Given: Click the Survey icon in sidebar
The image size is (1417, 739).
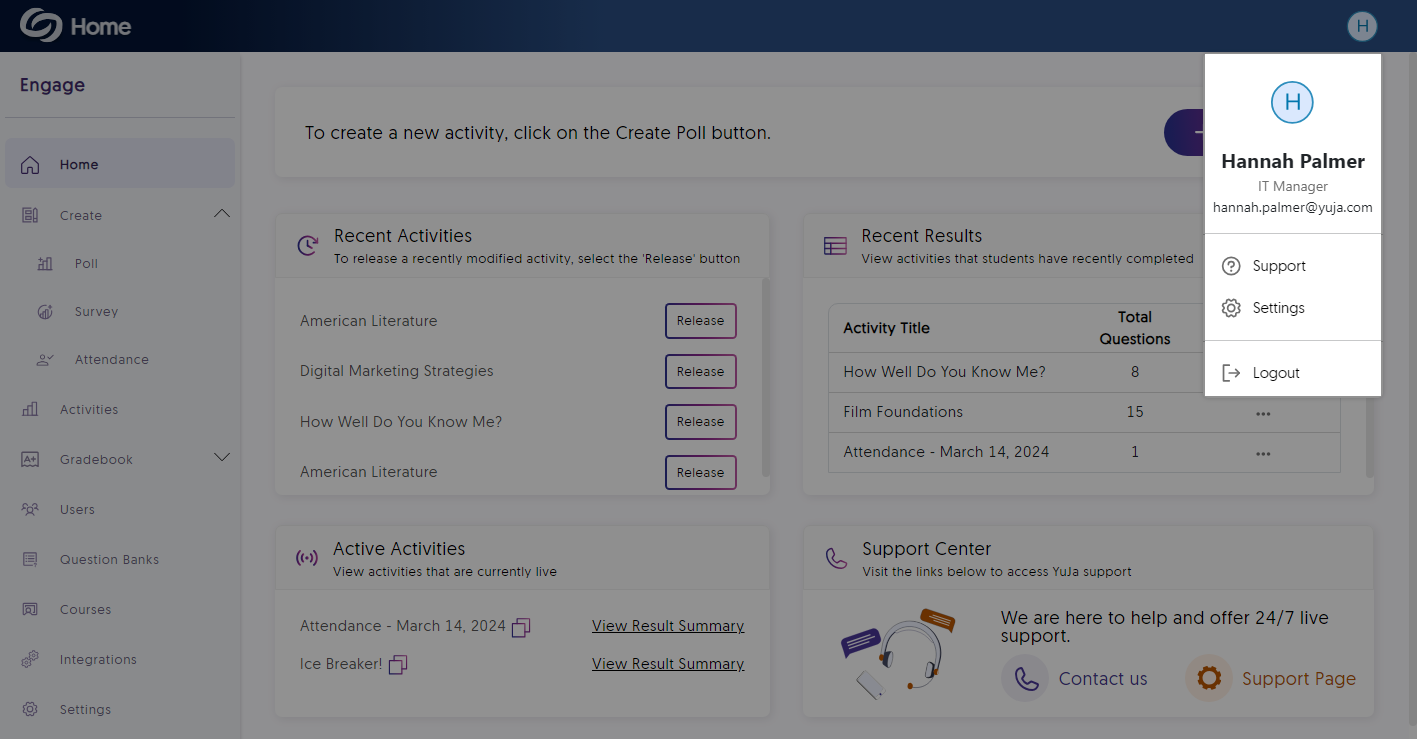Looking at the screenshot, I should (45, 312).
